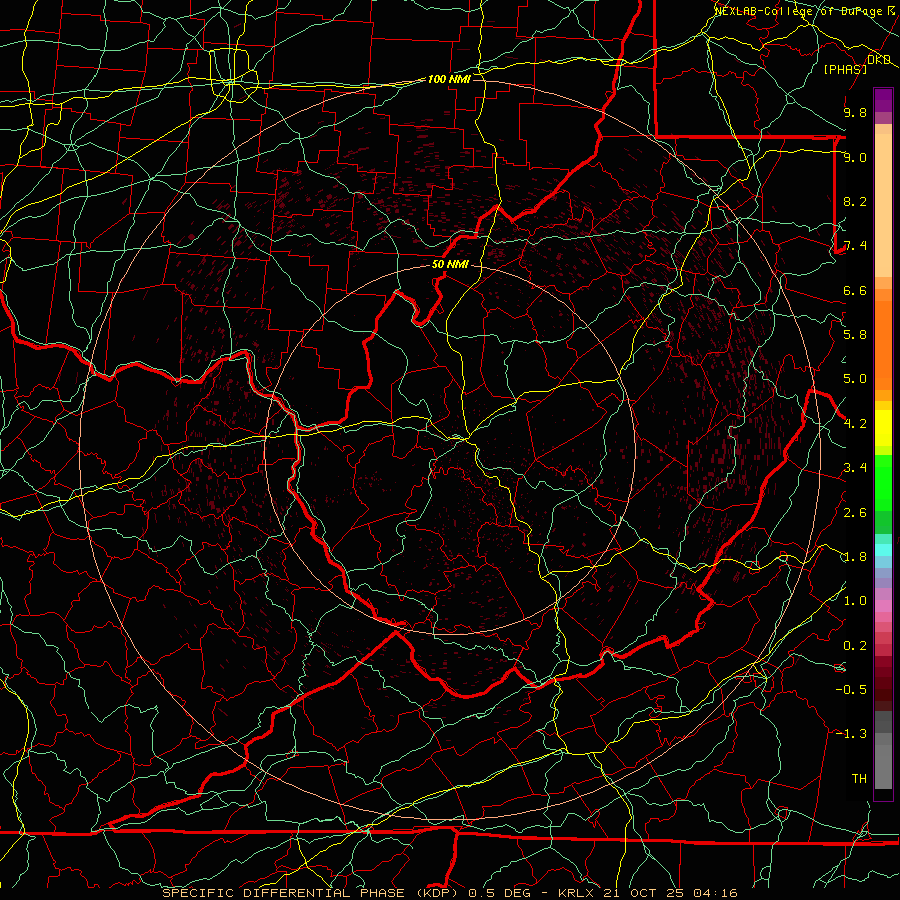Click the -0.5 legend value
900x900 pixels.
point(851,690)
